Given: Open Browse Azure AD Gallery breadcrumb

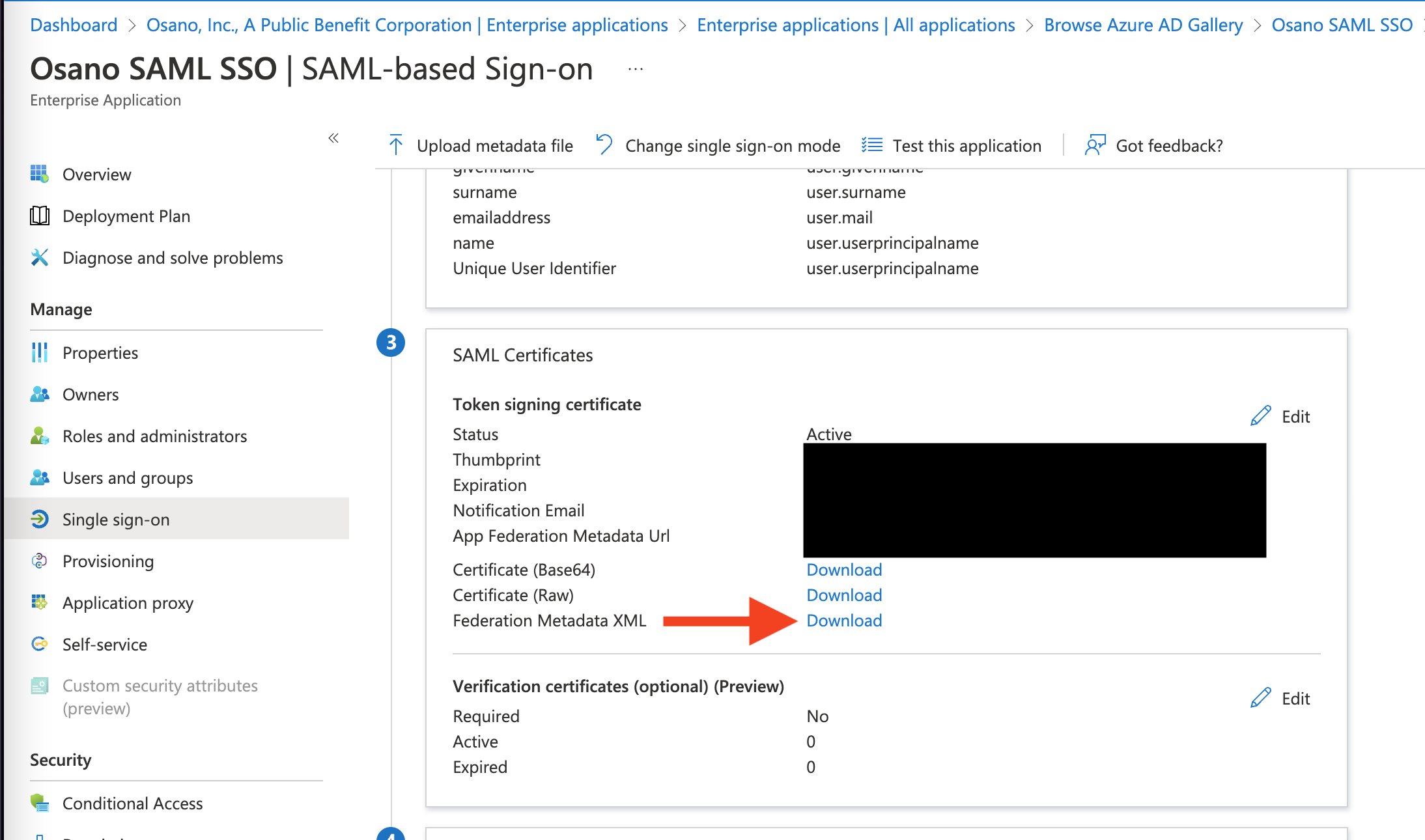Looking at the screenshot, I should (1143, 25).
